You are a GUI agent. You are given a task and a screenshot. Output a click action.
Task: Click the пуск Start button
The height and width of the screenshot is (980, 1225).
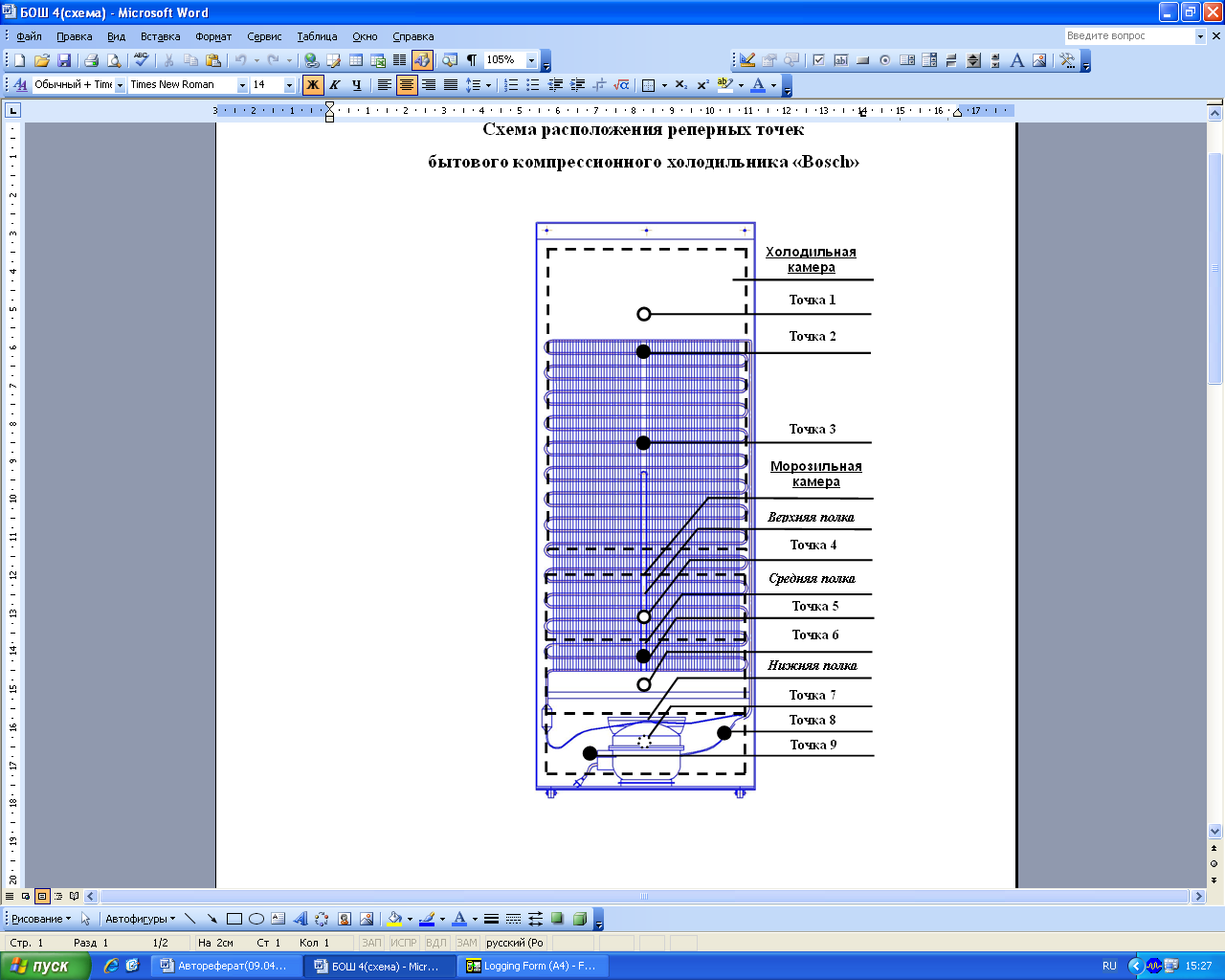pos(45,966)
